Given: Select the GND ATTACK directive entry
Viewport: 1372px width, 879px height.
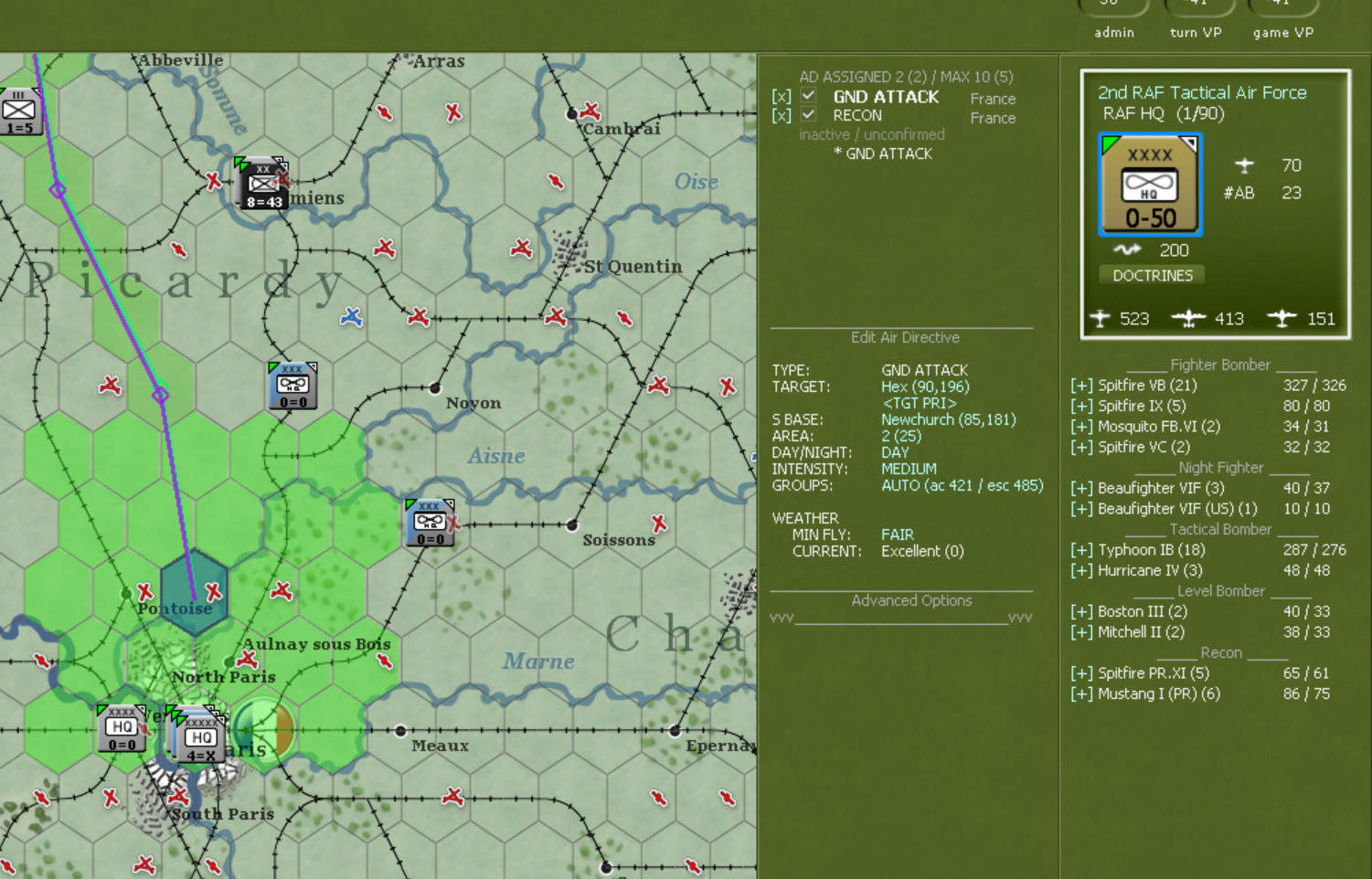Looking at the screenshot, I should click(886, 97).
